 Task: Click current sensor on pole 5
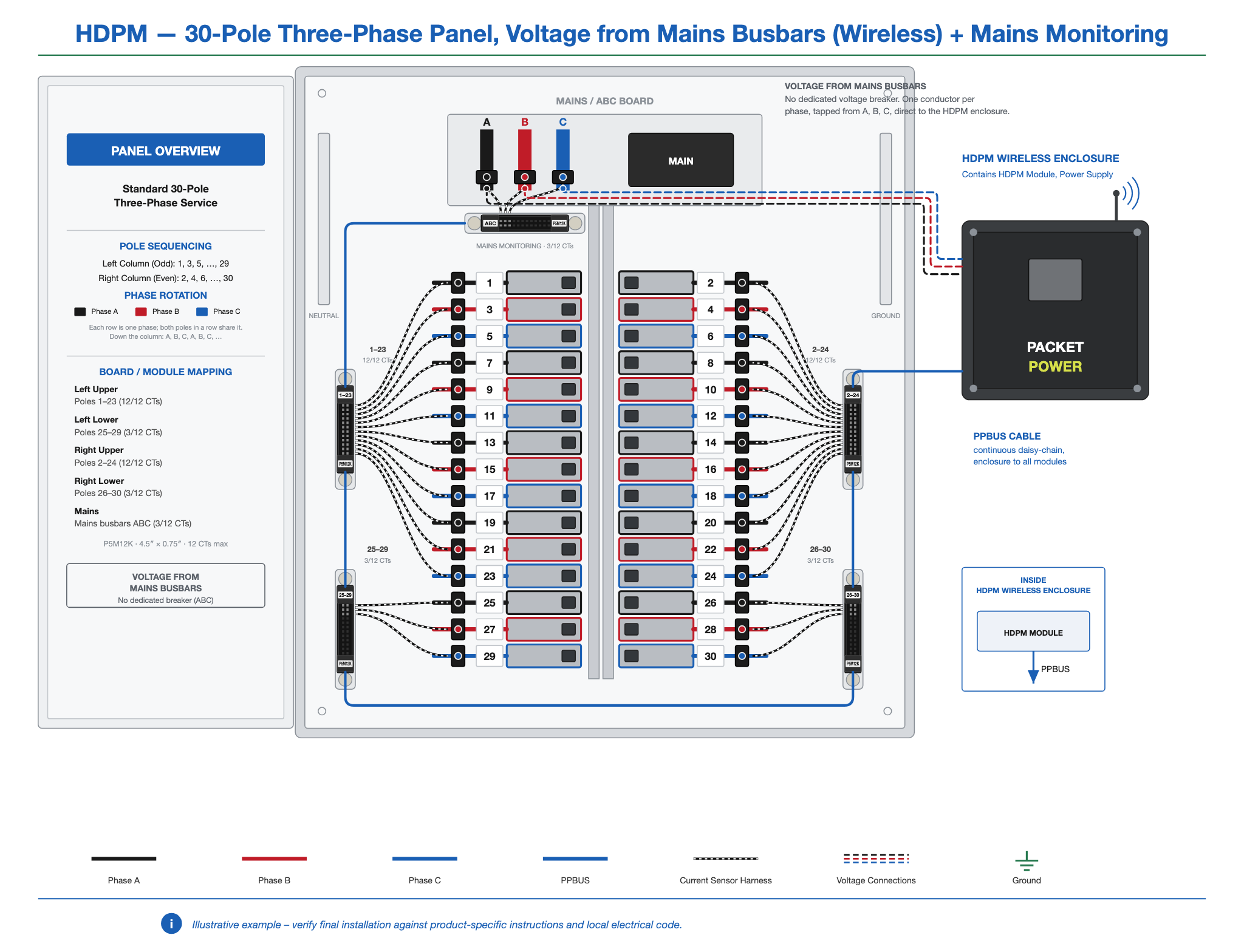point(458,336)
